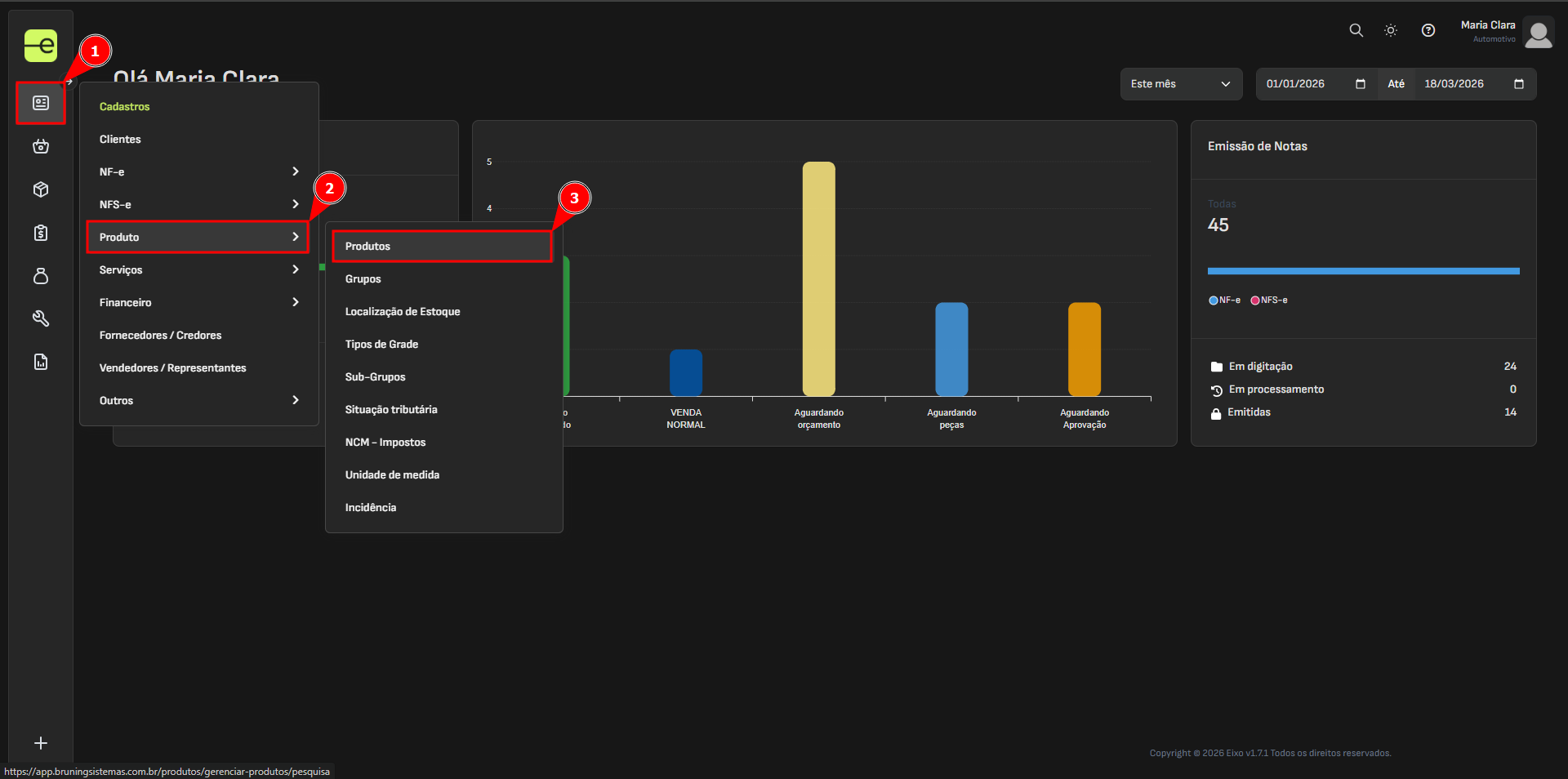Select the box package sidebar icon

pyautogui.click(x=41, y=189)
